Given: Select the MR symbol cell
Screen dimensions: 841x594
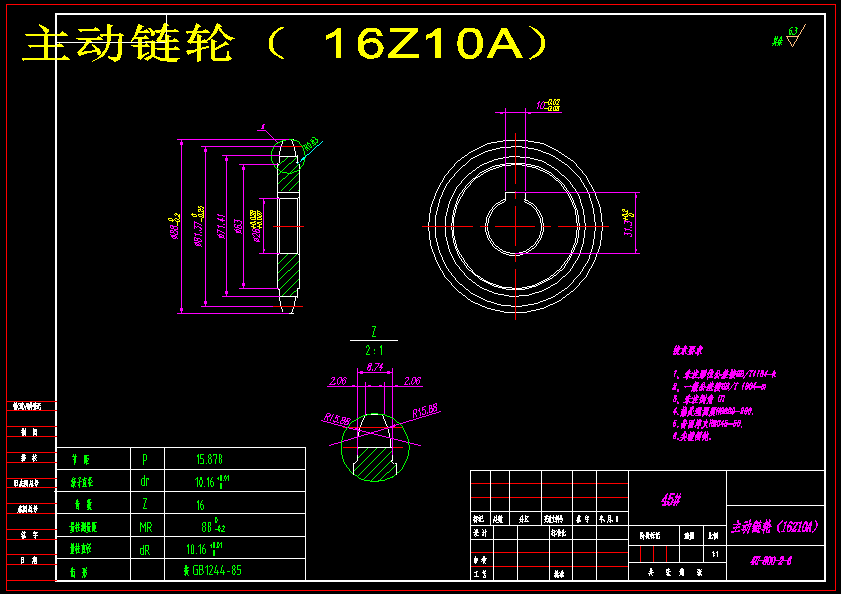Looking at the screenshot, I should [x=145, y=527].
